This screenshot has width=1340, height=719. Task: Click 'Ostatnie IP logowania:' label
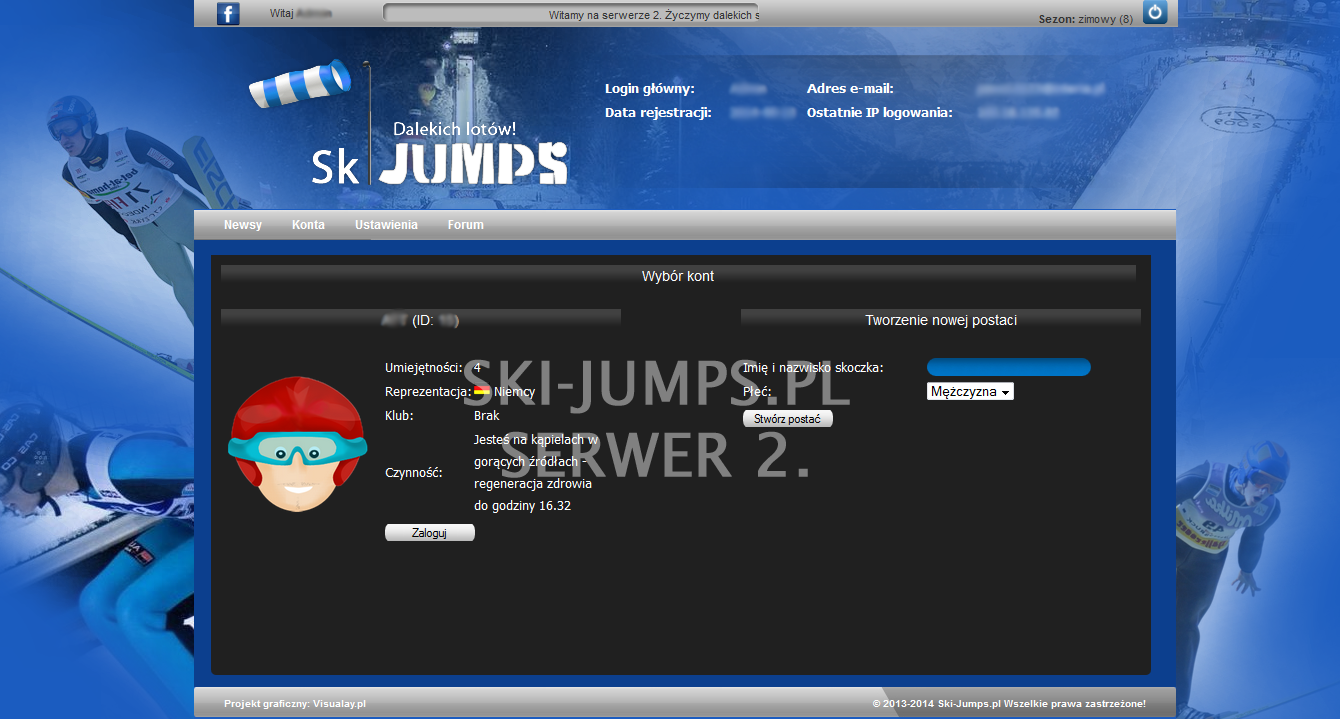[x=879, y=113]
